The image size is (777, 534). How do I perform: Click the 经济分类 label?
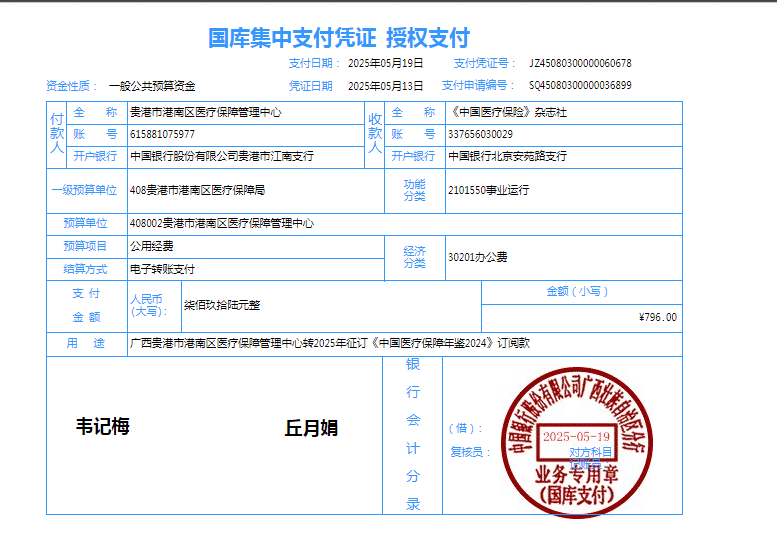(414, 257)
